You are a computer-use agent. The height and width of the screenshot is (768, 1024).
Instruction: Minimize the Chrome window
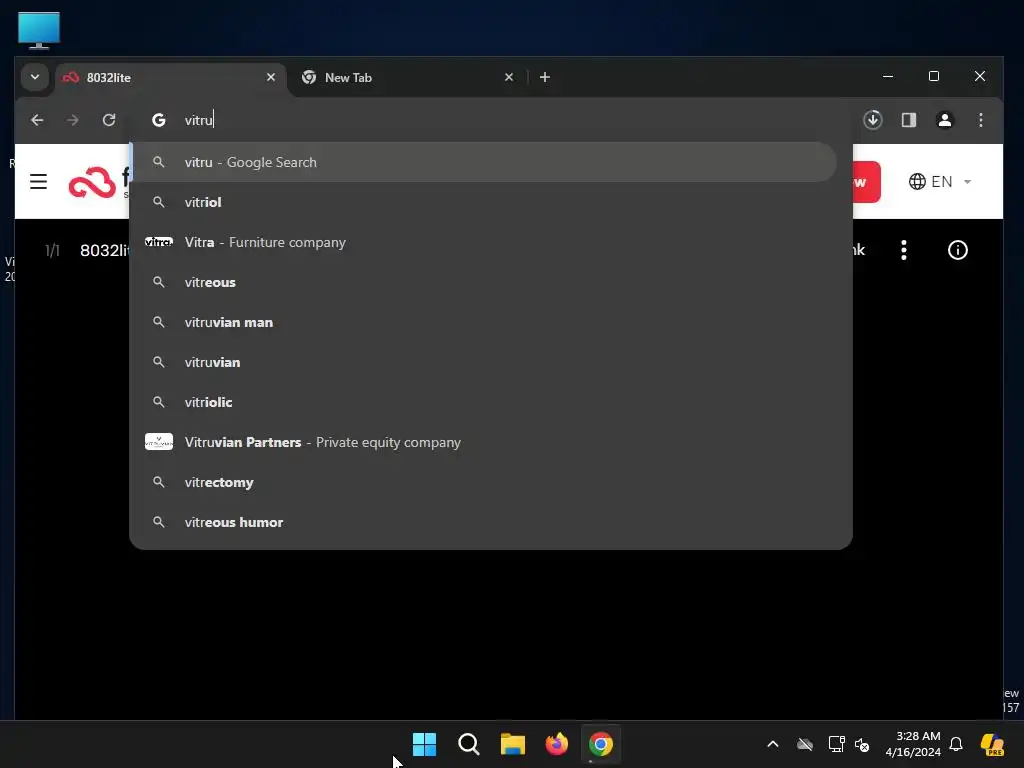coord(888,76)
